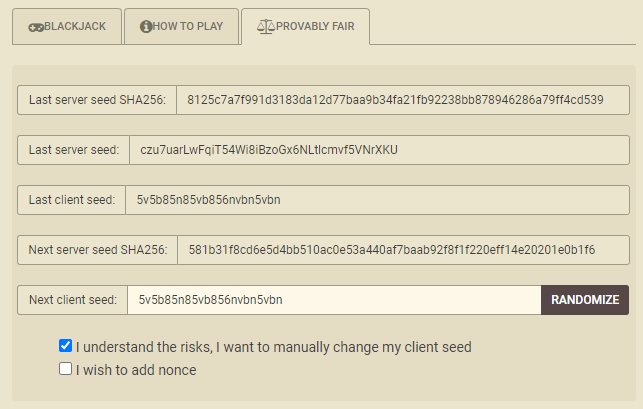Click the balance scales icon on Provably Fair
This screenshot has width=643, height=409.
264,26
